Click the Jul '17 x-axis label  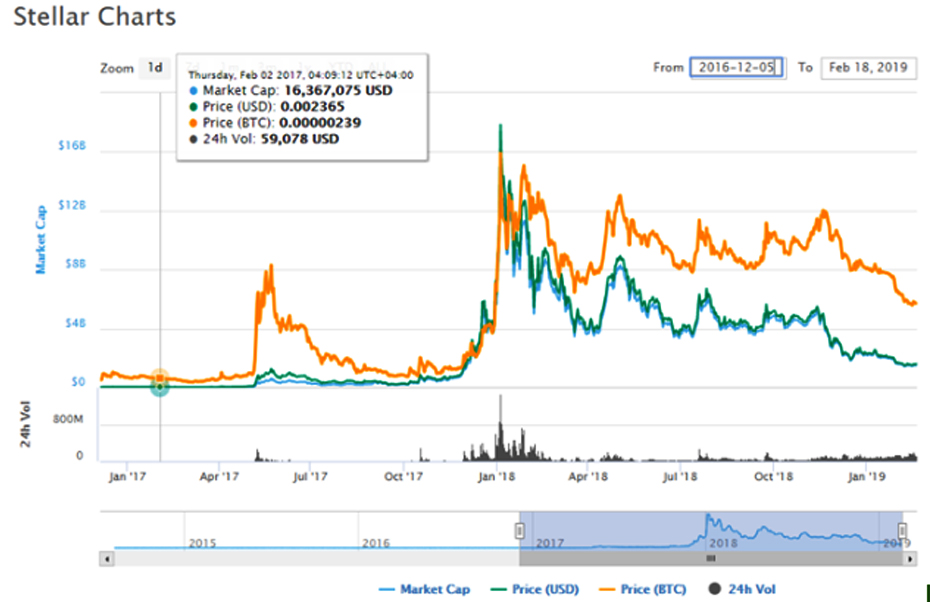310,476
